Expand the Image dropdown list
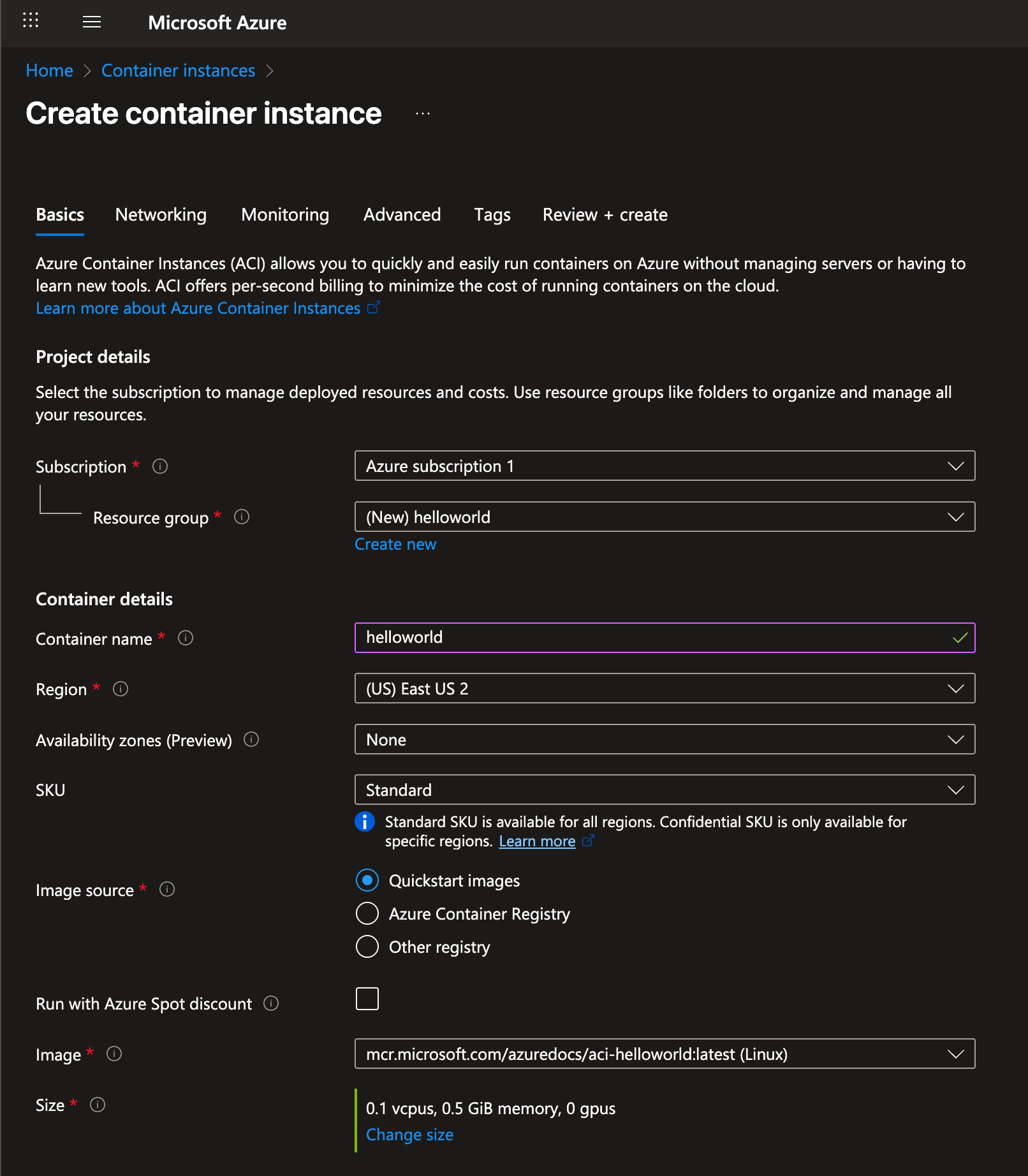 (665, 1054)
